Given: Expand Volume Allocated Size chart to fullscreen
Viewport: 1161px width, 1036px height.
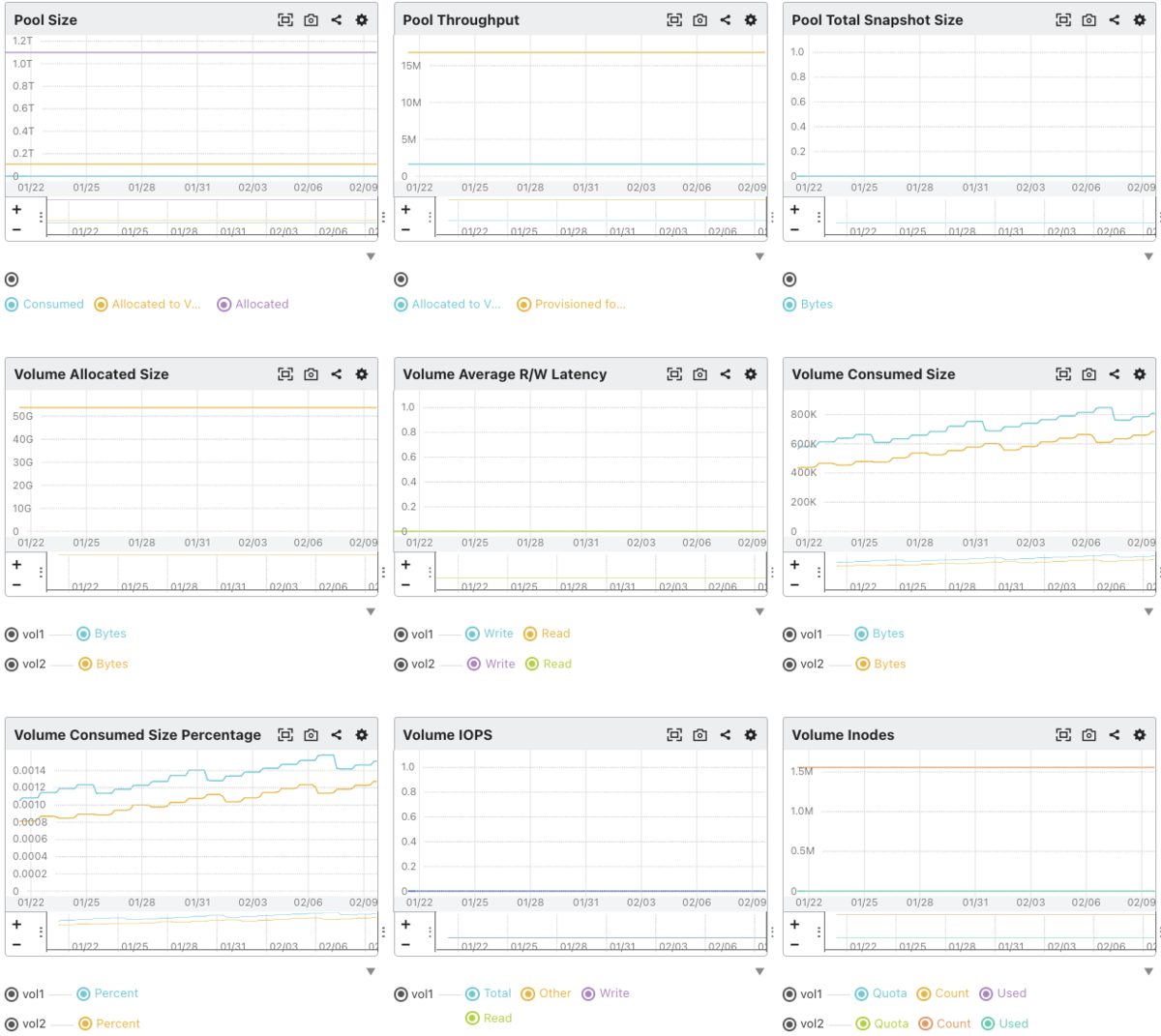Looking at the screenshot, I should (285, 374).
